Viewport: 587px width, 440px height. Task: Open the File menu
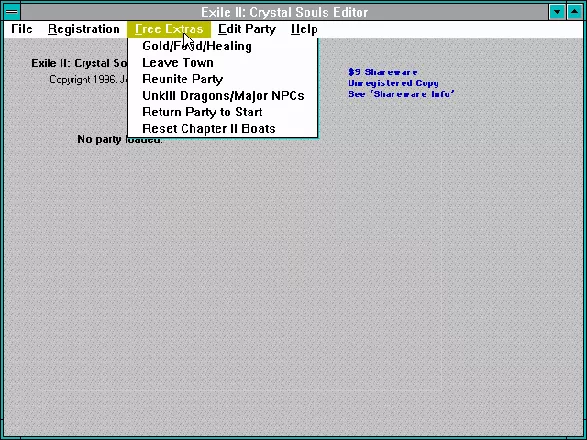coord(22,29)
